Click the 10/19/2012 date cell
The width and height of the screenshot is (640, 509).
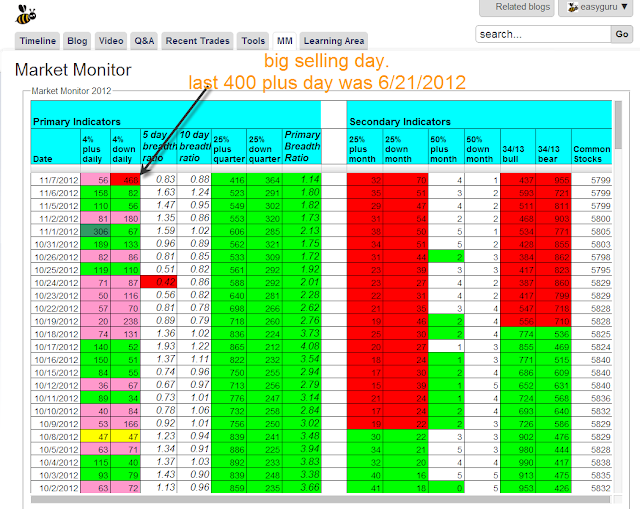pyautogui.click(x=56, y=321)
